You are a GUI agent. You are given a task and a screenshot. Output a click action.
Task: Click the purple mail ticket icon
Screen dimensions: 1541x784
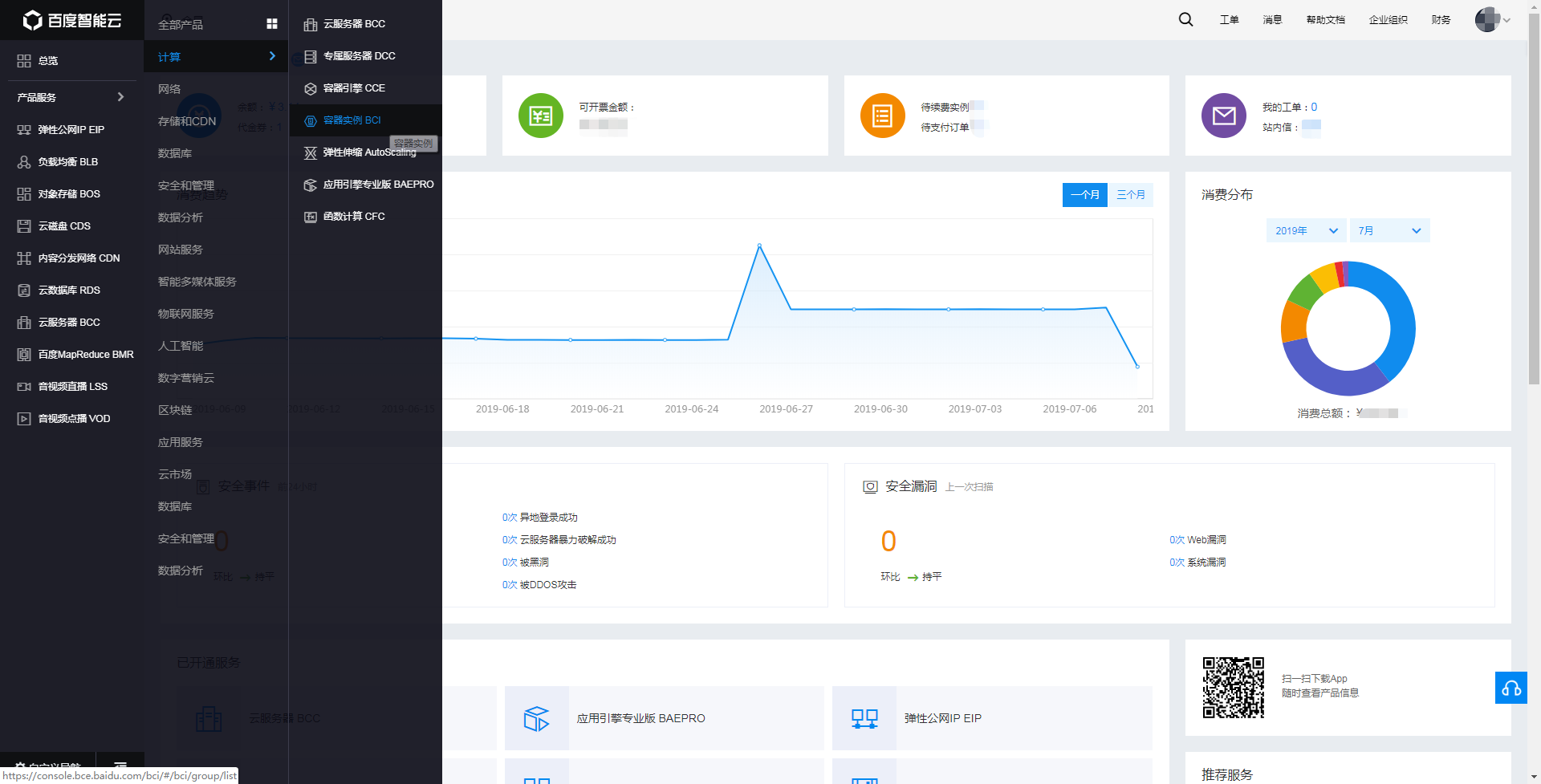coord(1224,116)
